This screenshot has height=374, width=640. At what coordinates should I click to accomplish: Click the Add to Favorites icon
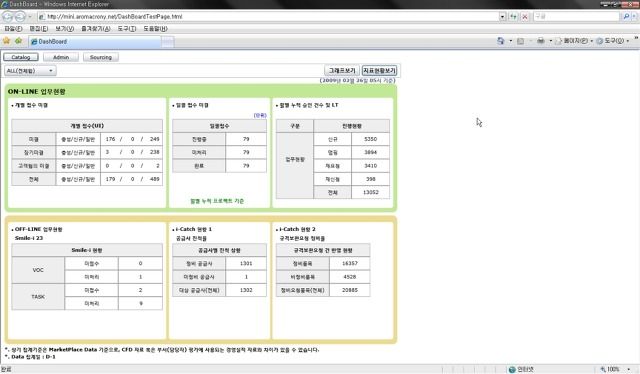click(18, 41)
